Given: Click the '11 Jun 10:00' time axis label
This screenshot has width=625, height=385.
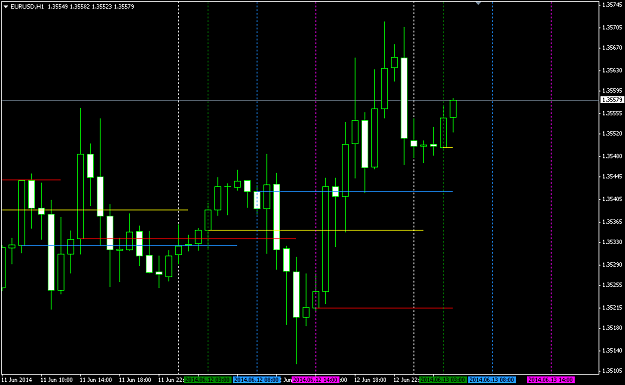Looking at the screenshot, I should point(57,380).
